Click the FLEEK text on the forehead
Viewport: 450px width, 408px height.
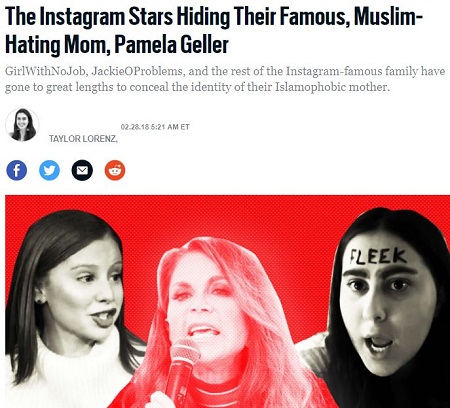point(378,257)
